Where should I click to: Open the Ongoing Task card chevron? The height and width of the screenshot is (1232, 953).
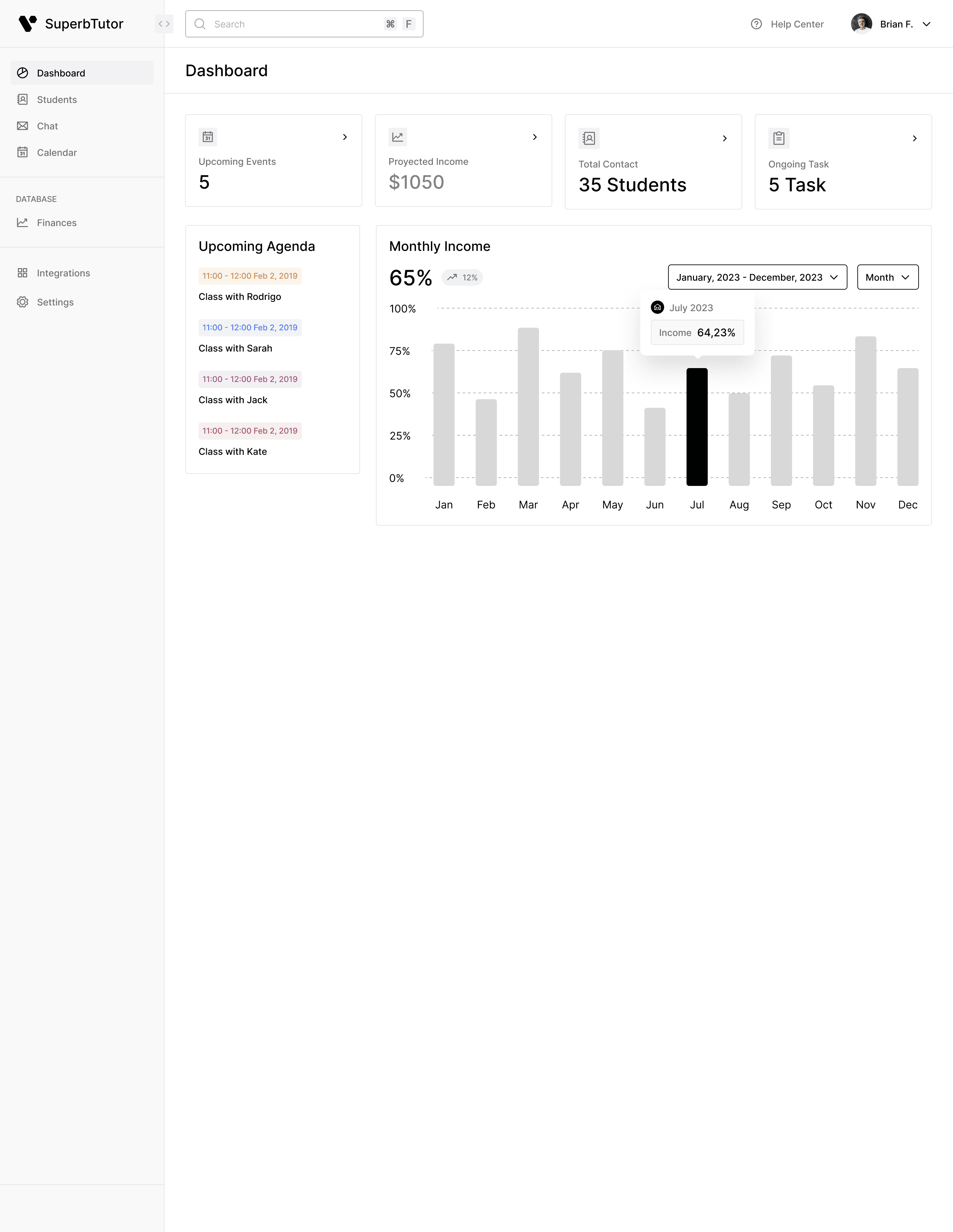point(915,138)
